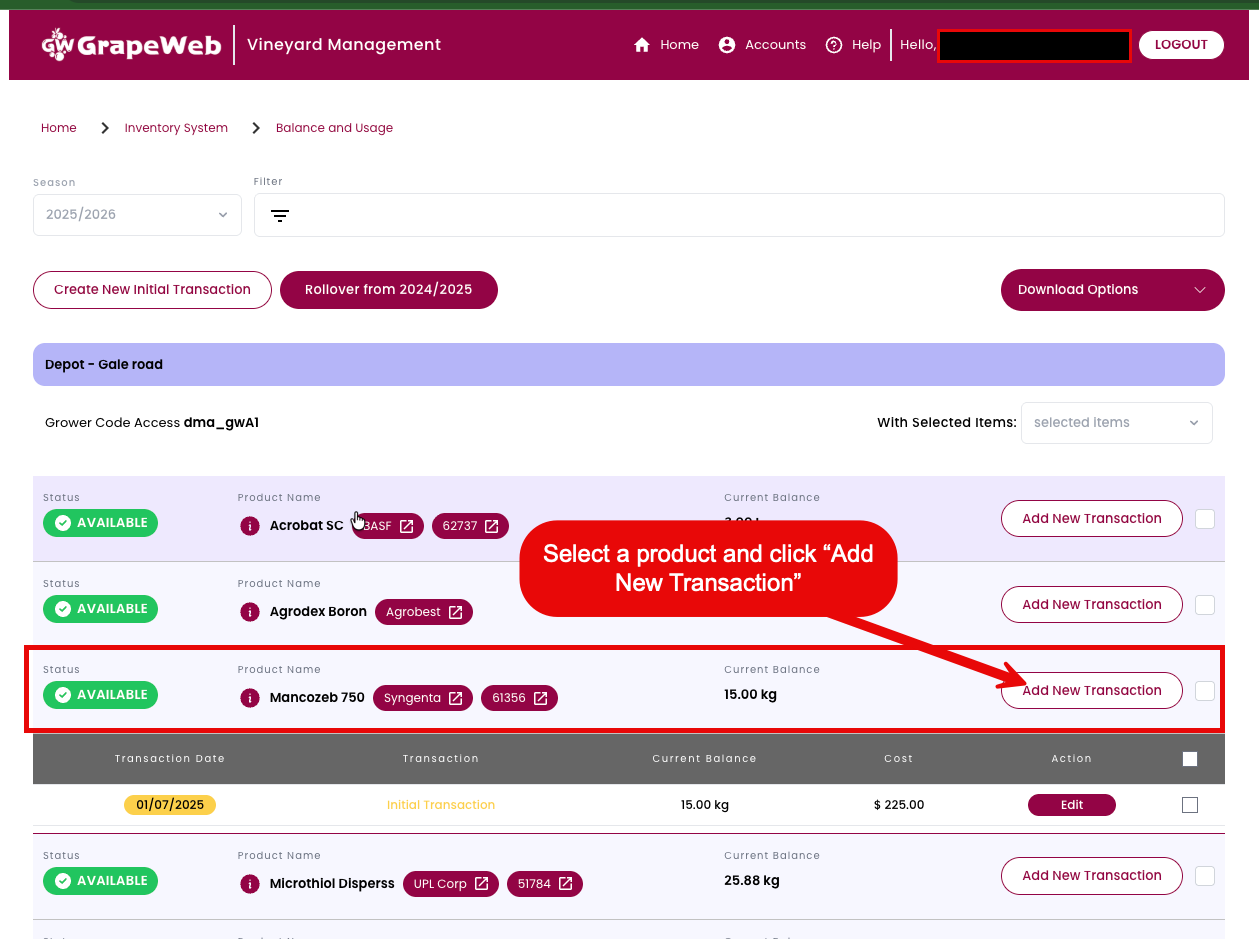Open the 51784 registration link tag
Screen dimensions: 1259x939
pos(544,884)
